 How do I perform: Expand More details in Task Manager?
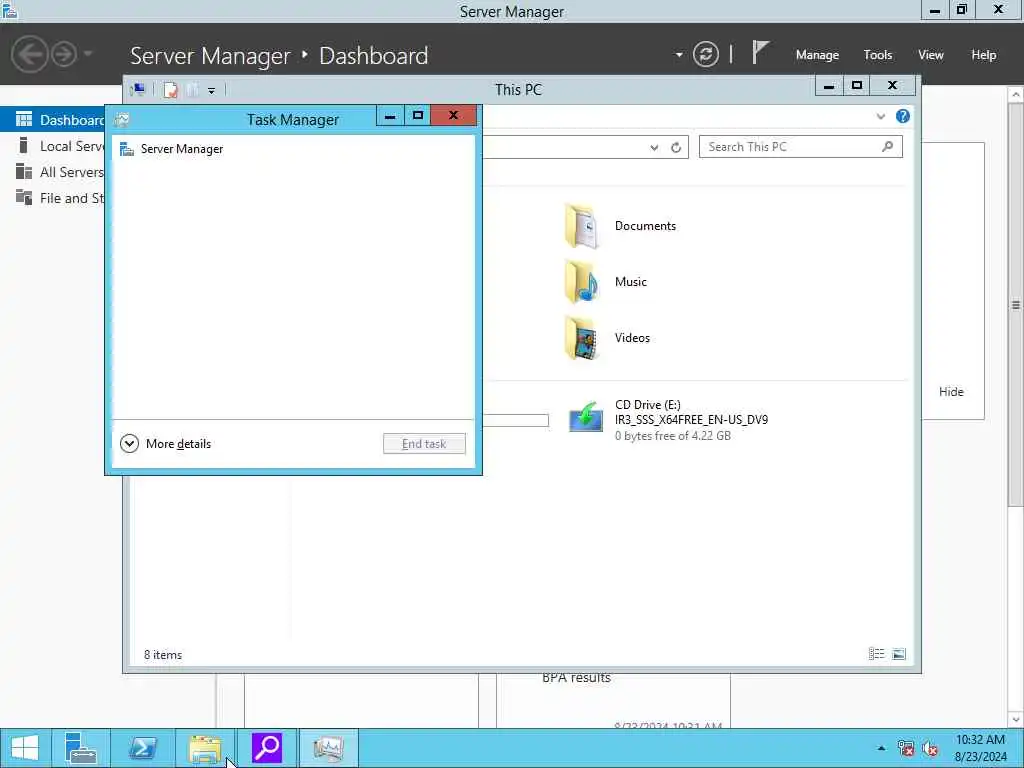(166, 444)
